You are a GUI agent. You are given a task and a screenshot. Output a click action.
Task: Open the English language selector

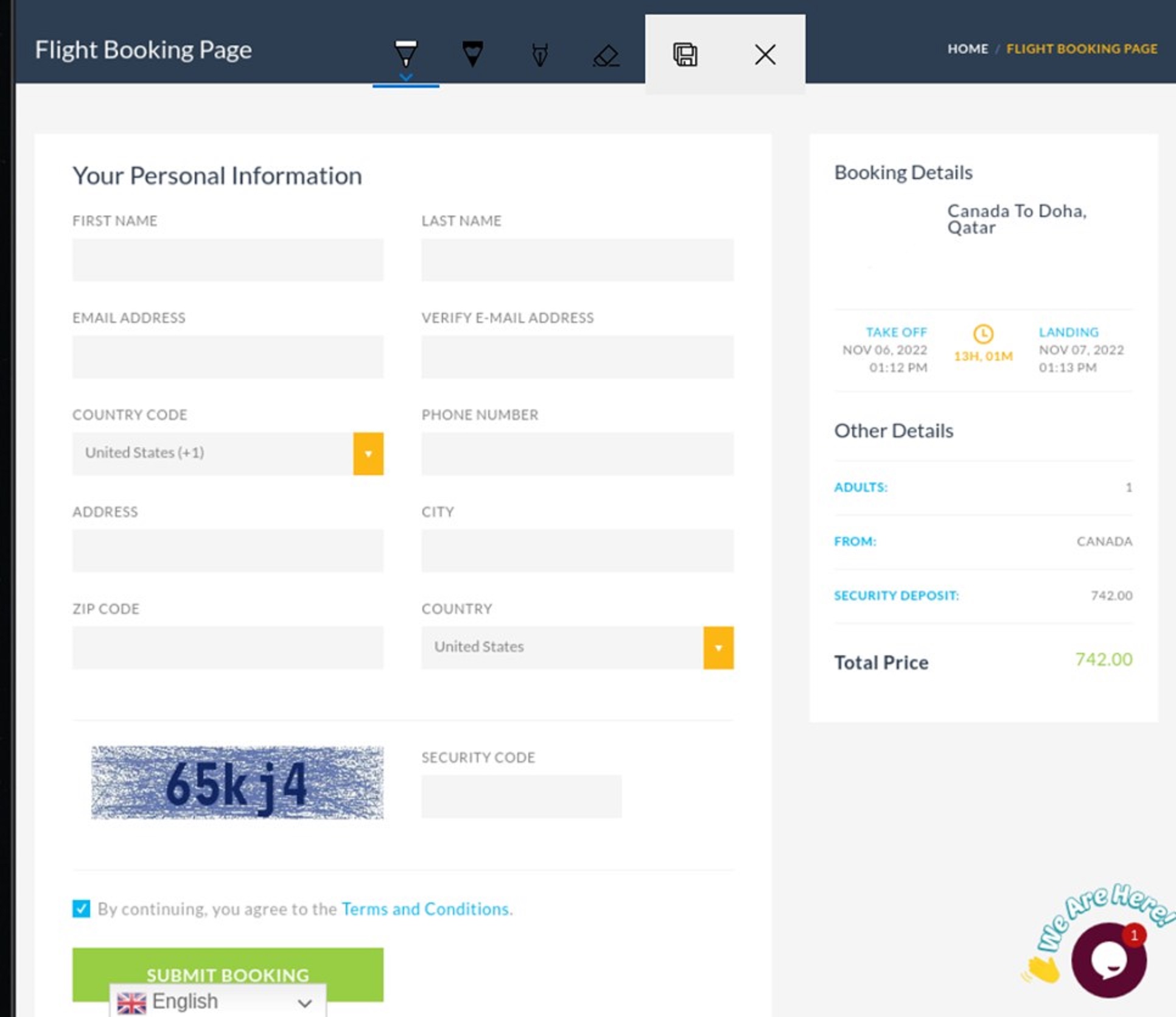click(x=217, y=1001)
